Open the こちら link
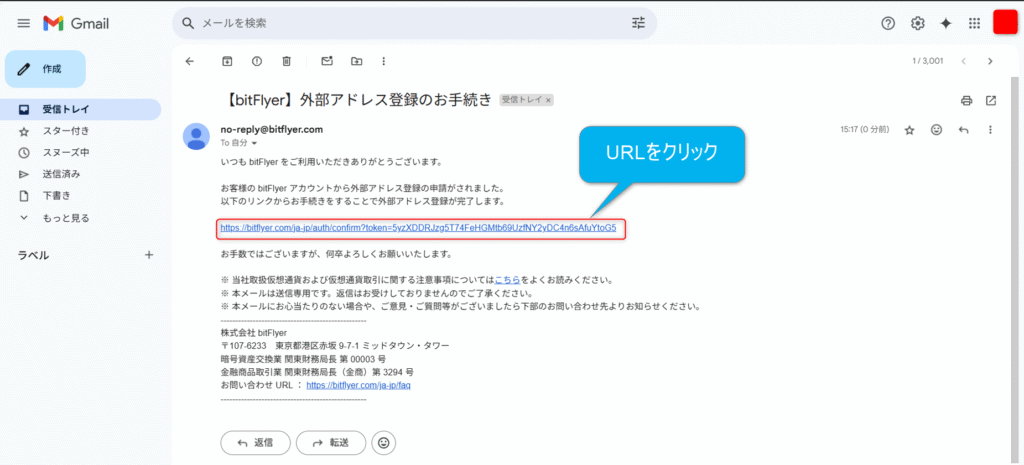 click(507, 280)
